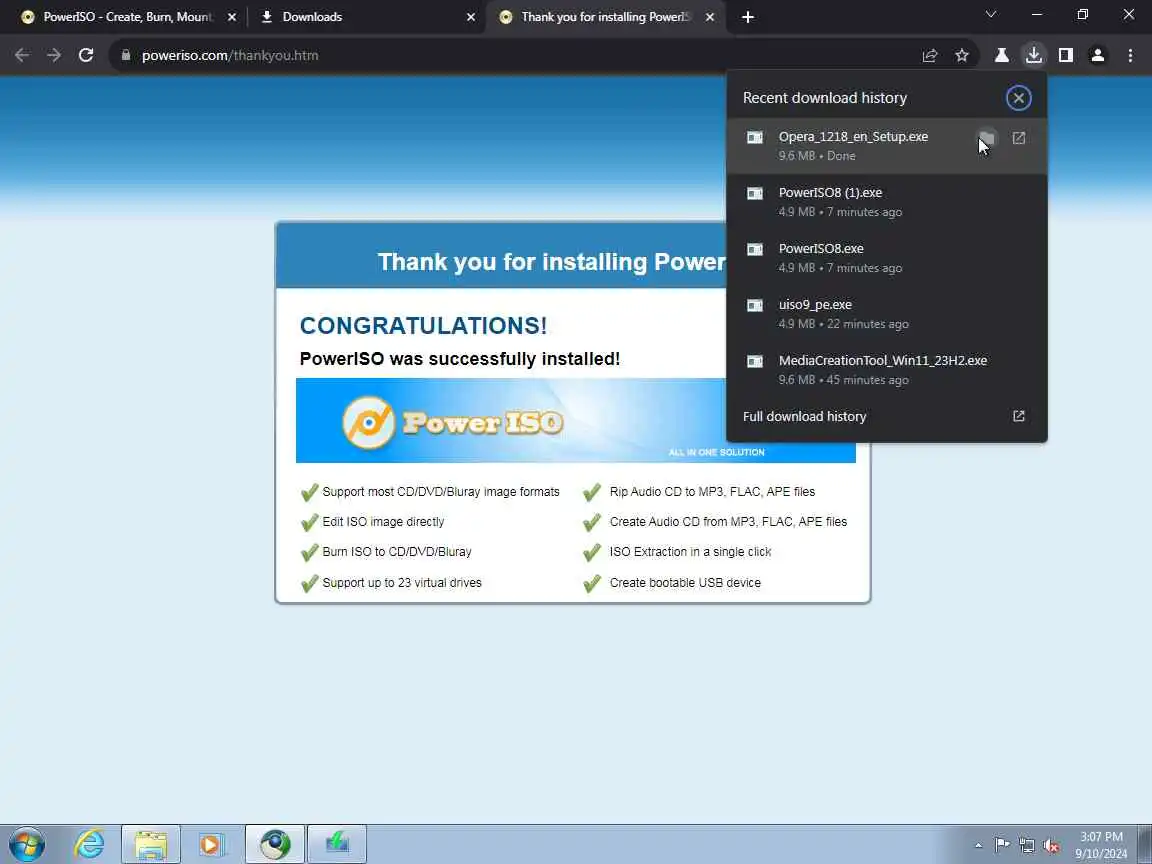This screenshot has width=1152, height=864.
Task: Open PowerISO8.exe download entry
Action: 887,258
